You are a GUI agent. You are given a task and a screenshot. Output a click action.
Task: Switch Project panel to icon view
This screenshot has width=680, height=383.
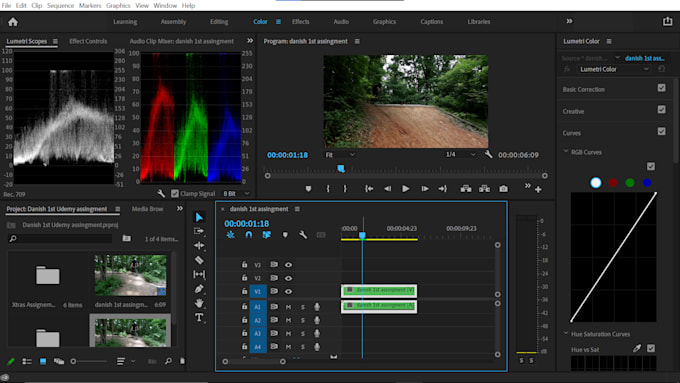pyautogui.click(x=43, y=361)
